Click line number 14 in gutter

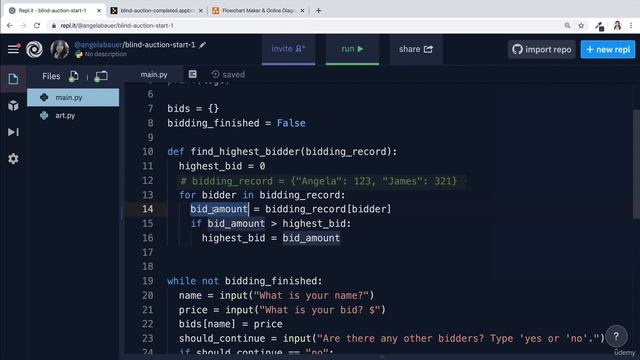[148, 209]
